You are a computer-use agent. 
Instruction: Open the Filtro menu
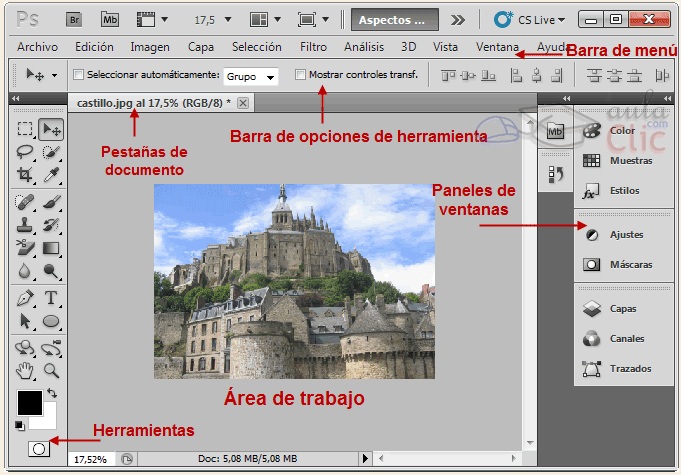coord(313,47)
